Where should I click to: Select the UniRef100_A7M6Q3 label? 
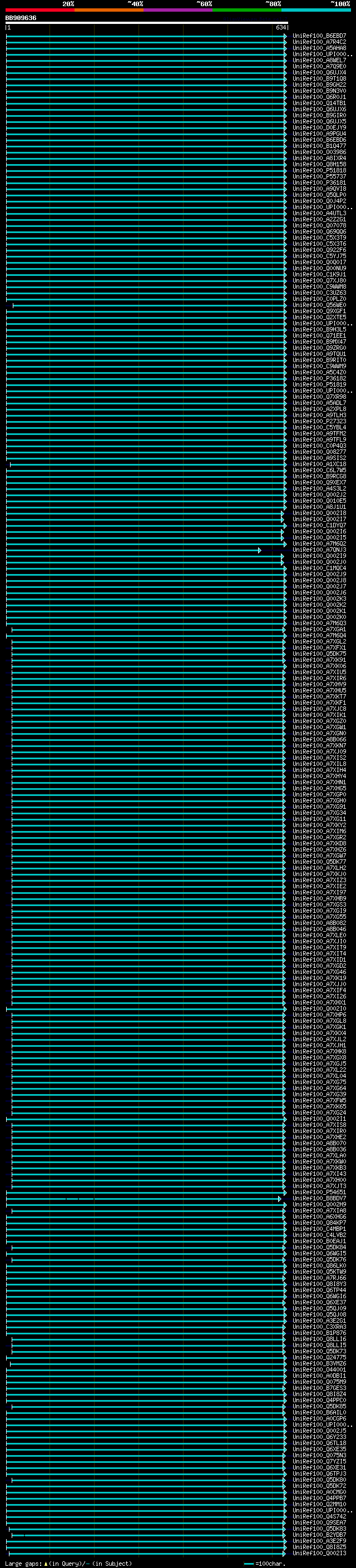(x=319, y=624)
